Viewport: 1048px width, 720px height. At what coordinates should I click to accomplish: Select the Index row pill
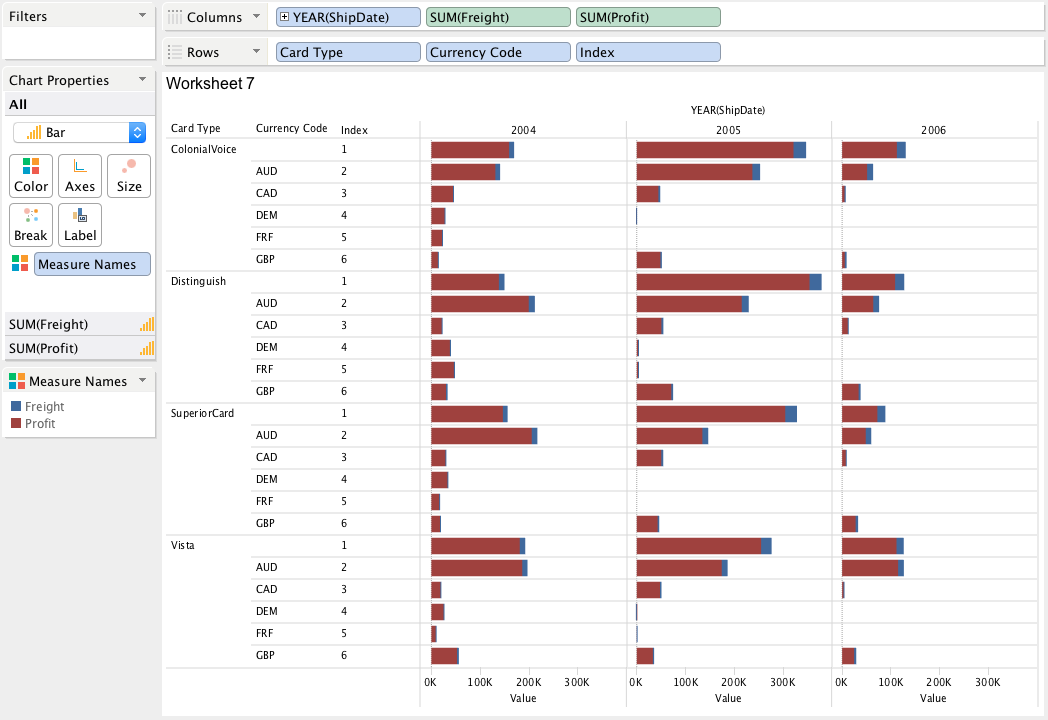pos(648,52)
